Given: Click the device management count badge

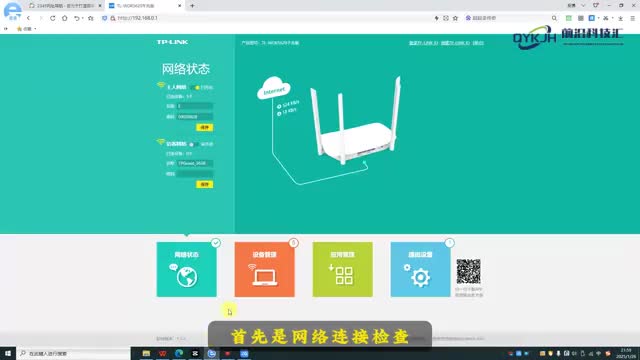Looking at the screenshot, I should [293, 243].
